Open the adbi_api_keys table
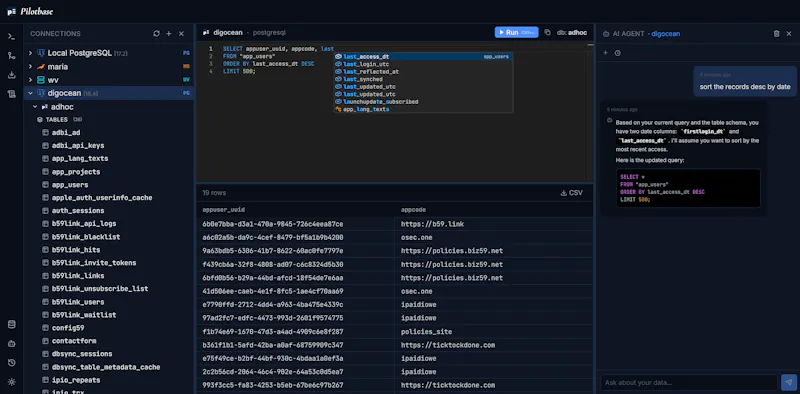The image size is (800, 394). pyautogui.click(x=78, y=145)
